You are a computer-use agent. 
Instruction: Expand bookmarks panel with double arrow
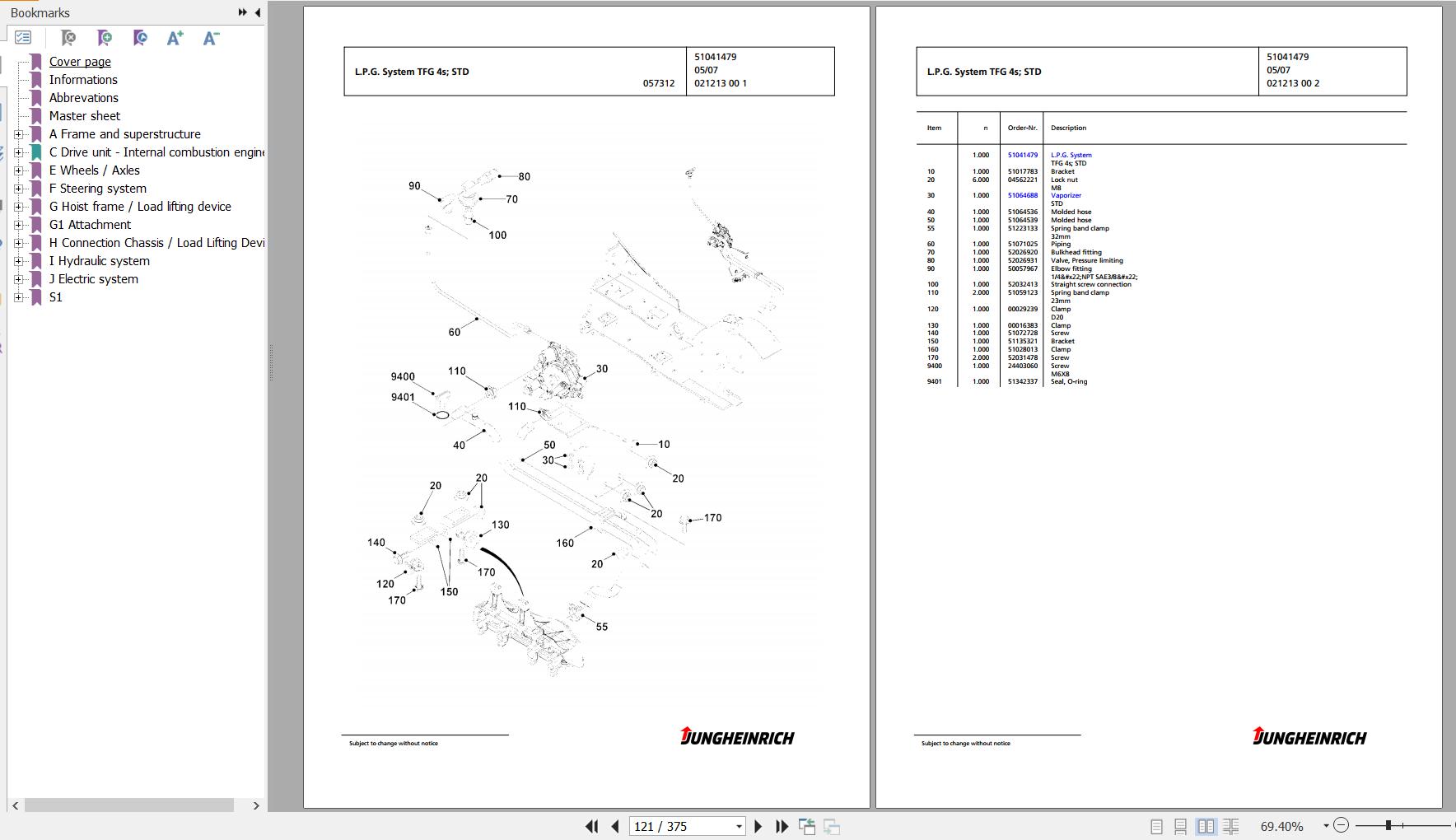[x=242, y=12]
